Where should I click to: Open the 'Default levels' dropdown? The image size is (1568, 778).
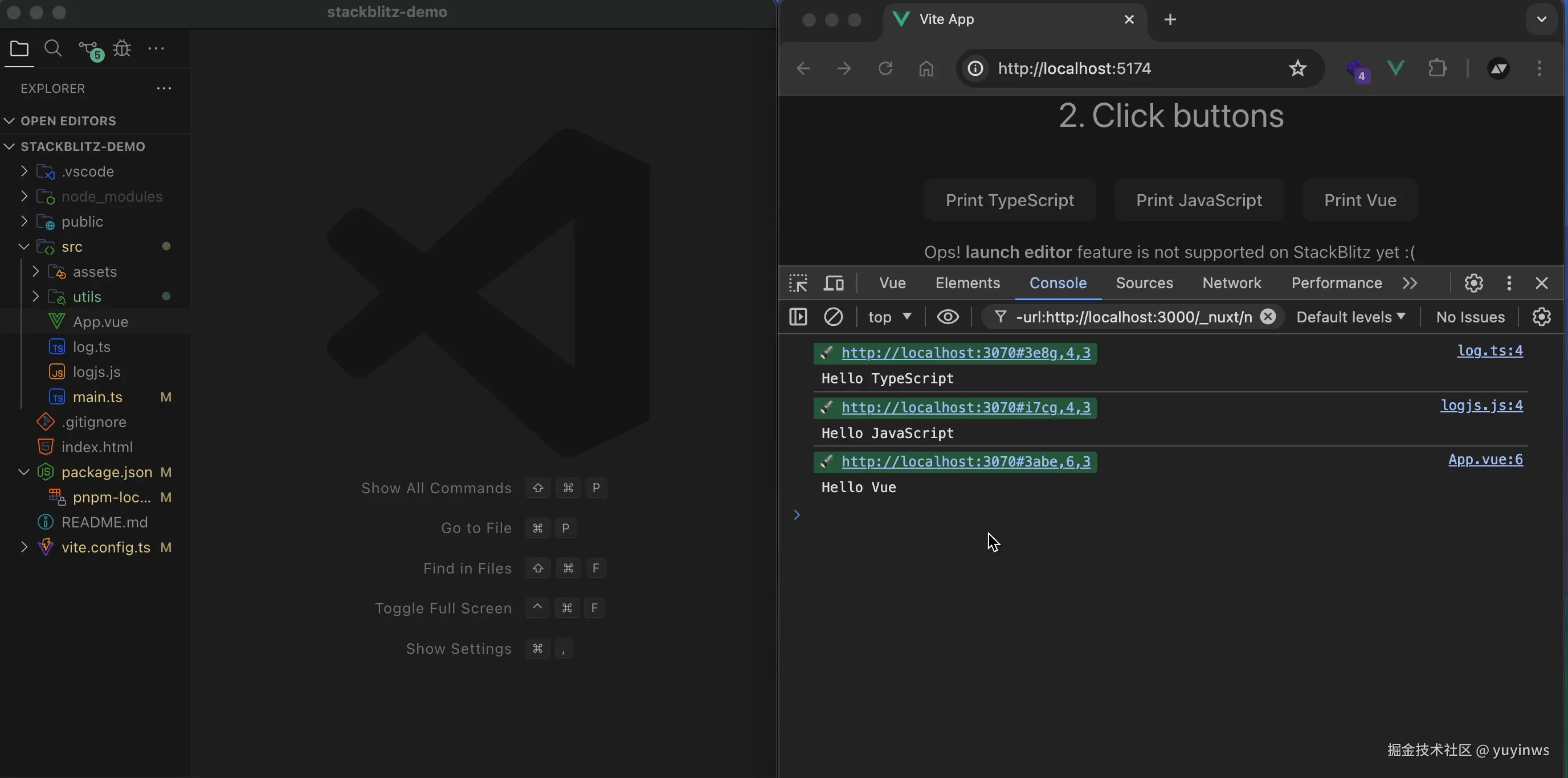coord(1350,317)
